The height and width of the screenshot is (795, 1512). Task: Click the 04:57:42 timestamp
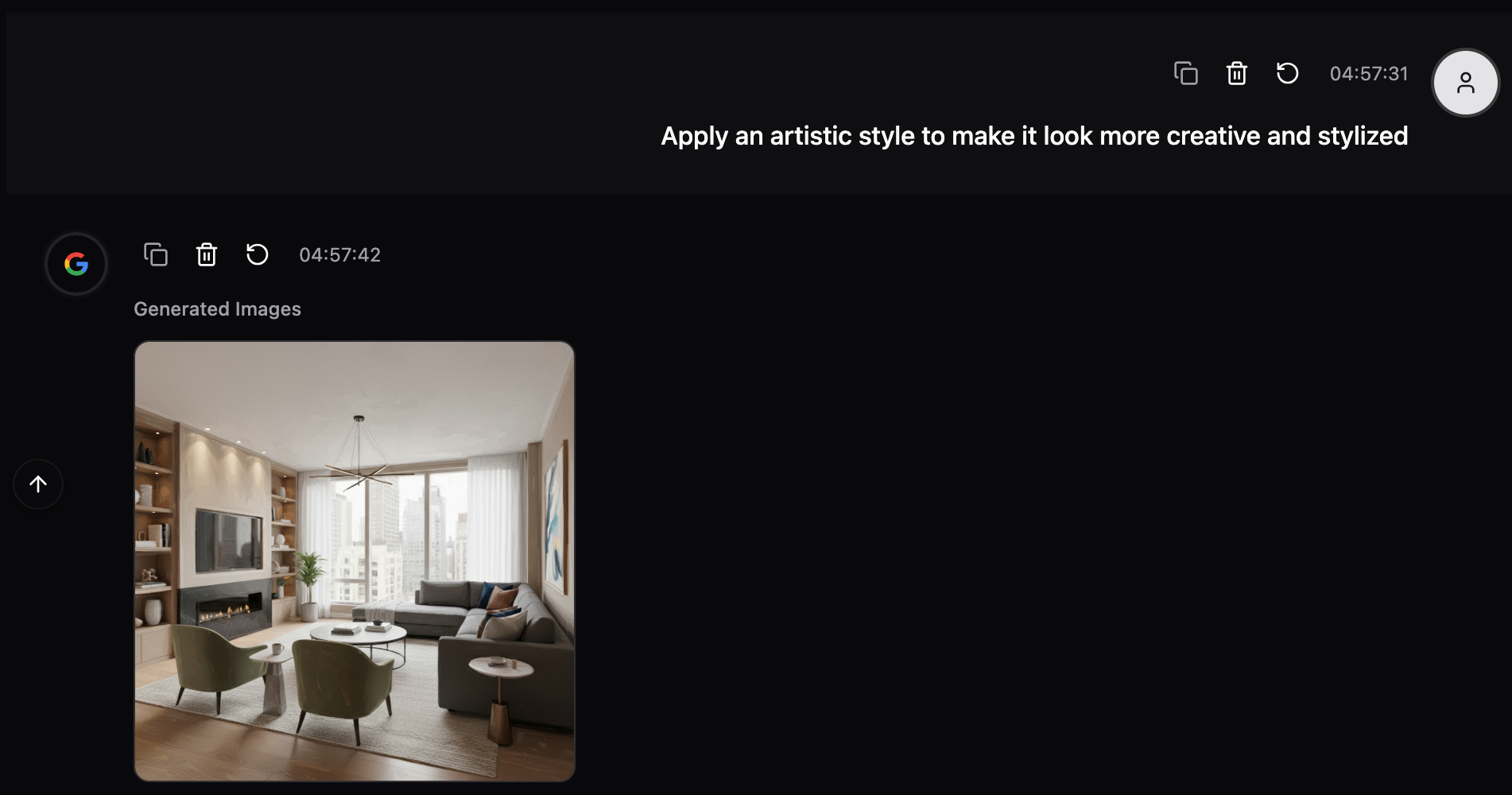(x=339, y=254)
